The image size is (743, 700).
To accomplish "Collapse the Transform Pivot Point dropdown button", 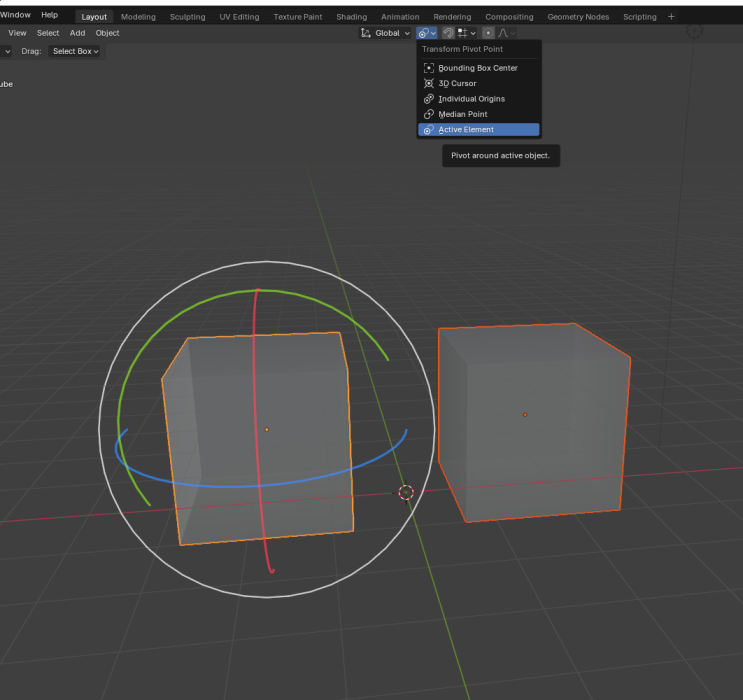I will (x=427, y=33).
